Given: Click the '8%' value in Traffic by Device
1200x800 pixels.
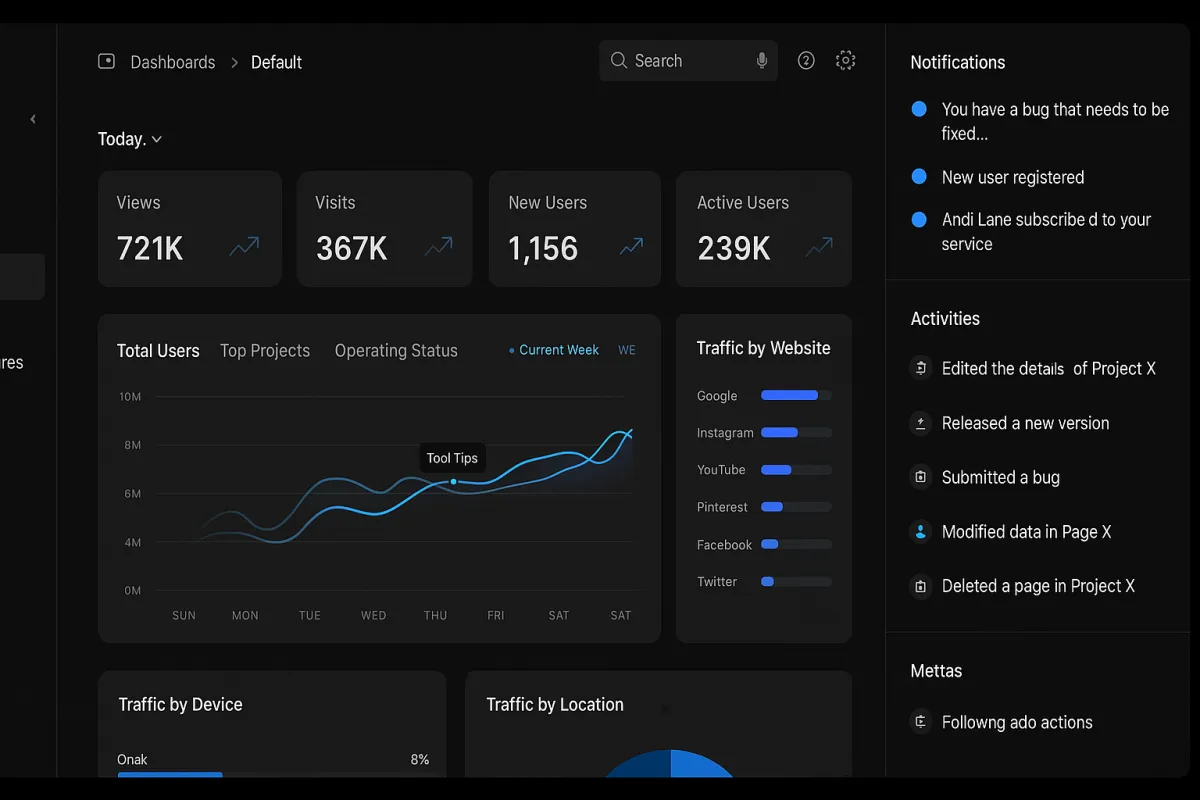Looking at the screenshot, I should click(x=420, y=760).
